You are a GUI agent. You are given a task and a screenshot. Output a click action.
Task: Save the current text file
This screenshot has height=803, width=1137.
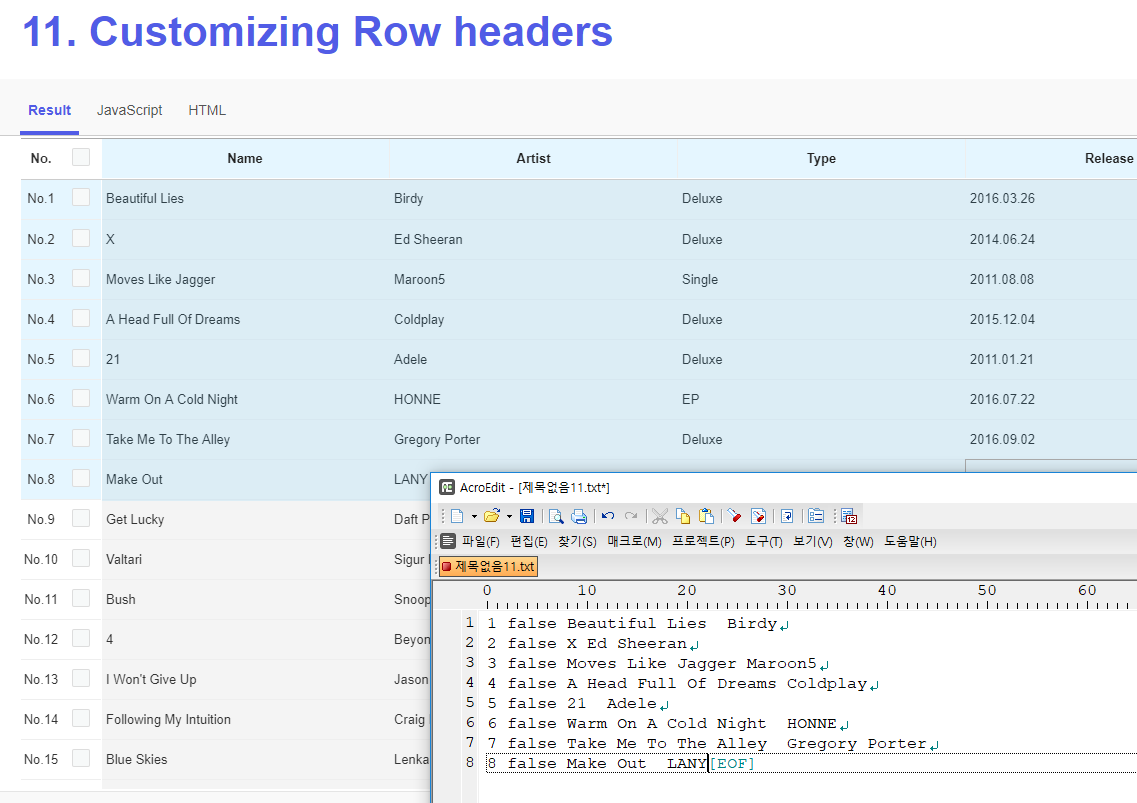coord(527,515)
